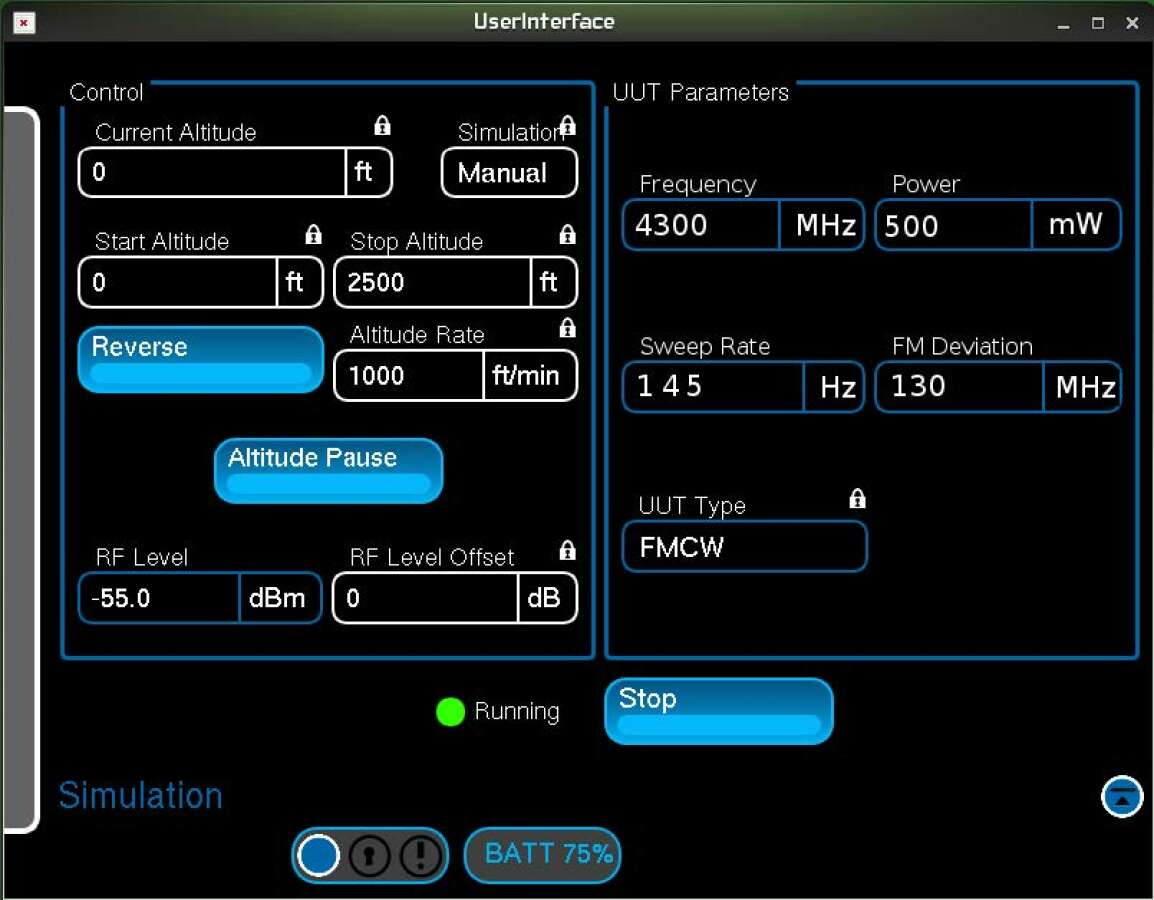Click the Simulation screen title text
Viewport: 1154px width, 900px height.
pyautogui.click(x=141, y=796)
